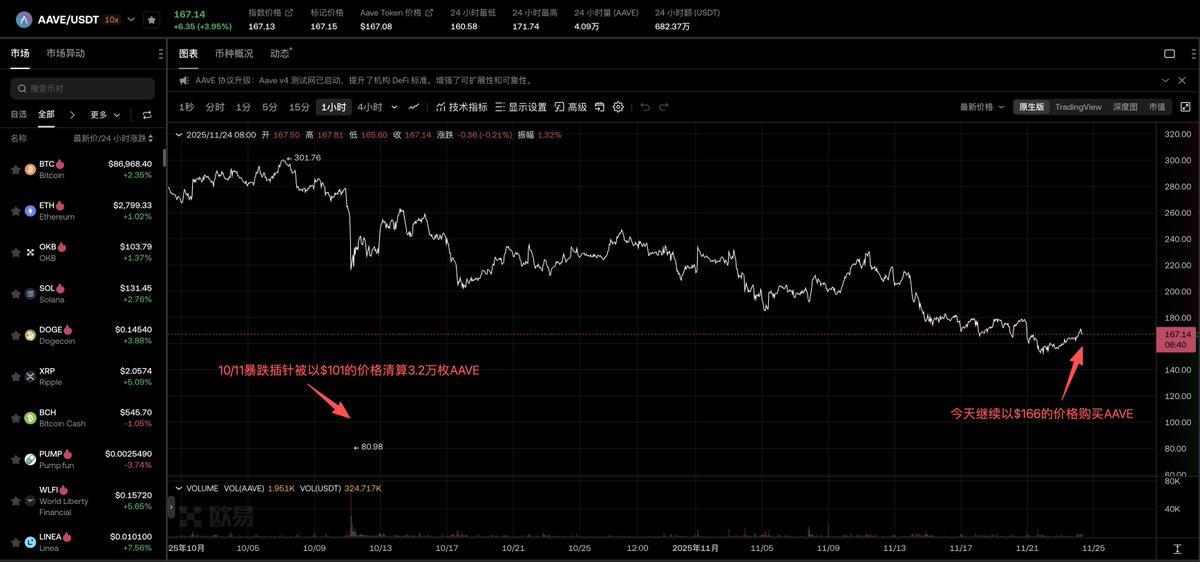Favorite XRP with its star icon
Screen dimensions: 1200x562
point(15,376)
